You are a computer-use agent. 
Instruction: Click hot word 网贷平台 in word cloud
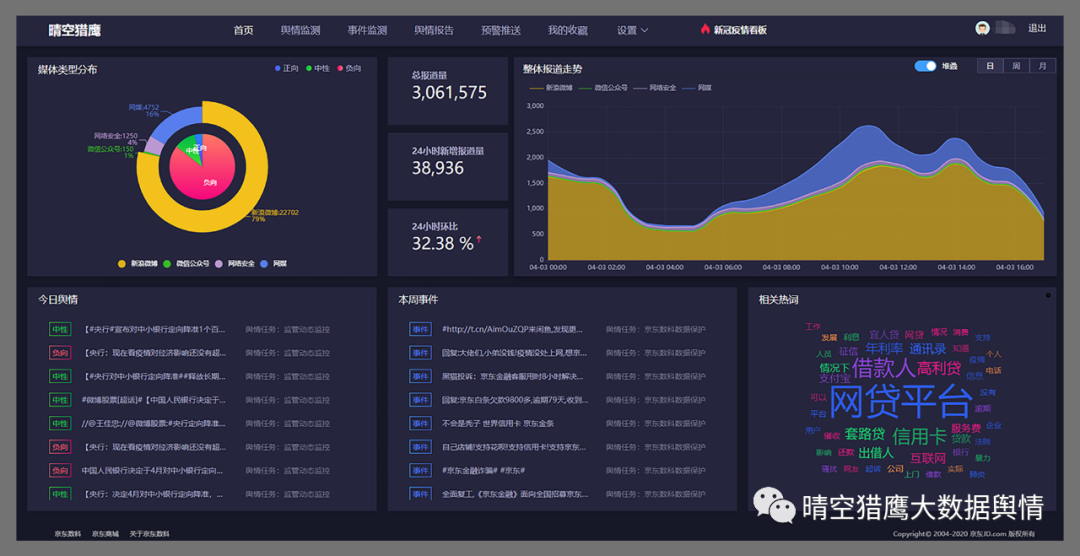coord(900,402)
